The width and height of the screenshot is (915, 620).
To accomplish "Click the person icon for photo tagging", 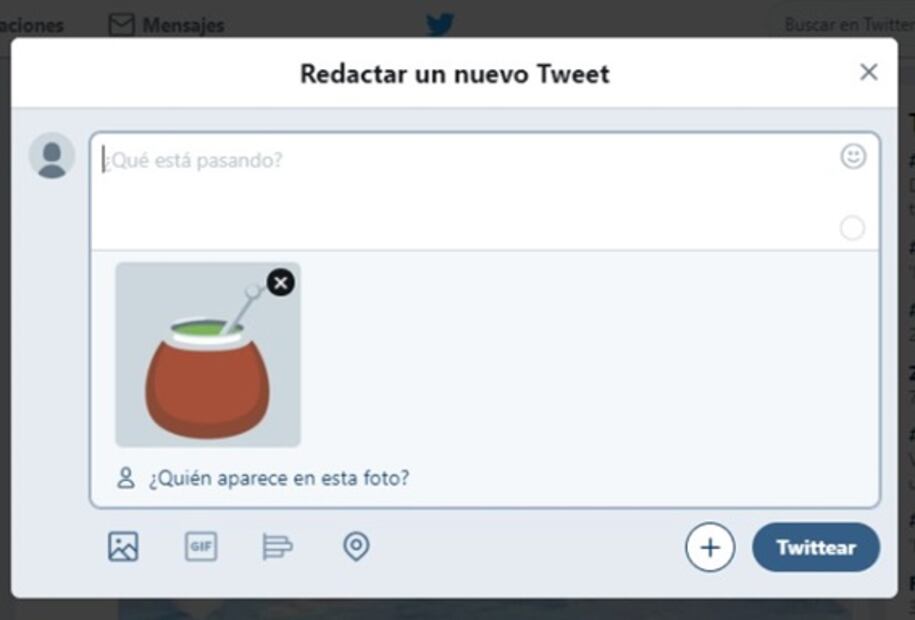I will click(x=125, y=478).
